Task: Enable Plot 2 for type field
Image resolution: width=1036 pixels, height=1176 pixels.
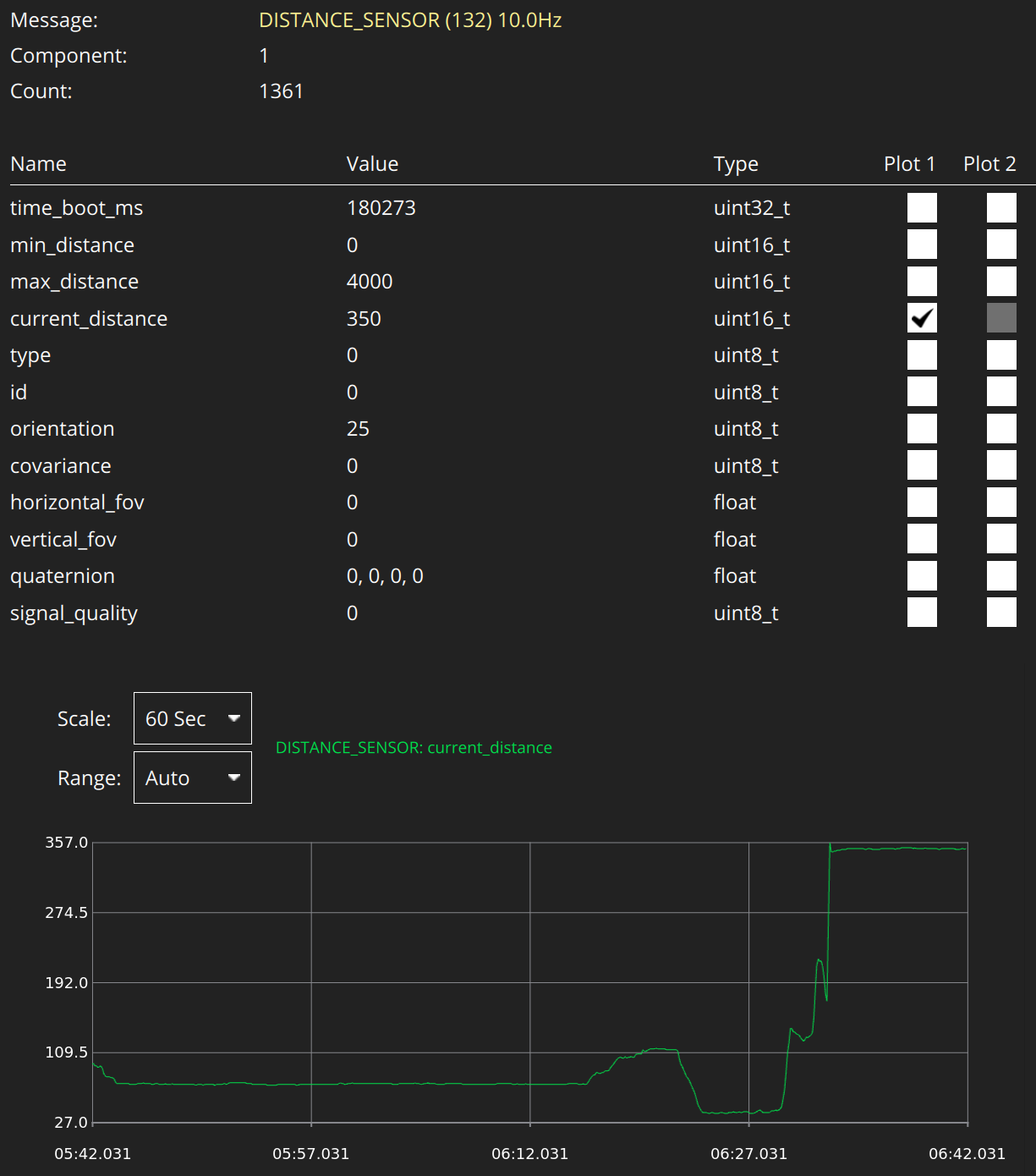Action: (x=1001, y=355)
